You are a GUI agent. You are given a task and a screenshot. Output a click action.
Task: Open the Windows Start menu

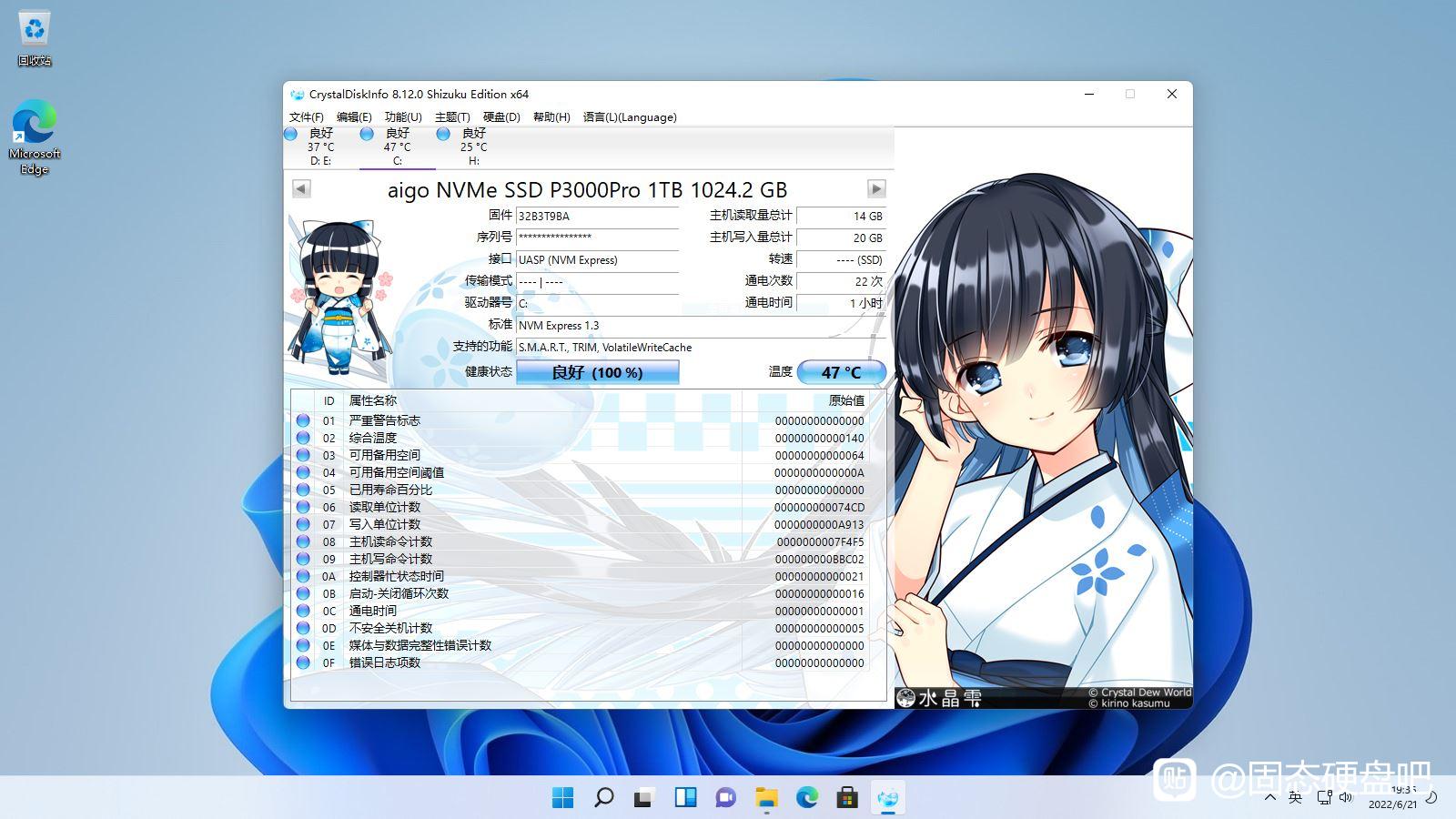coord(563,798)
